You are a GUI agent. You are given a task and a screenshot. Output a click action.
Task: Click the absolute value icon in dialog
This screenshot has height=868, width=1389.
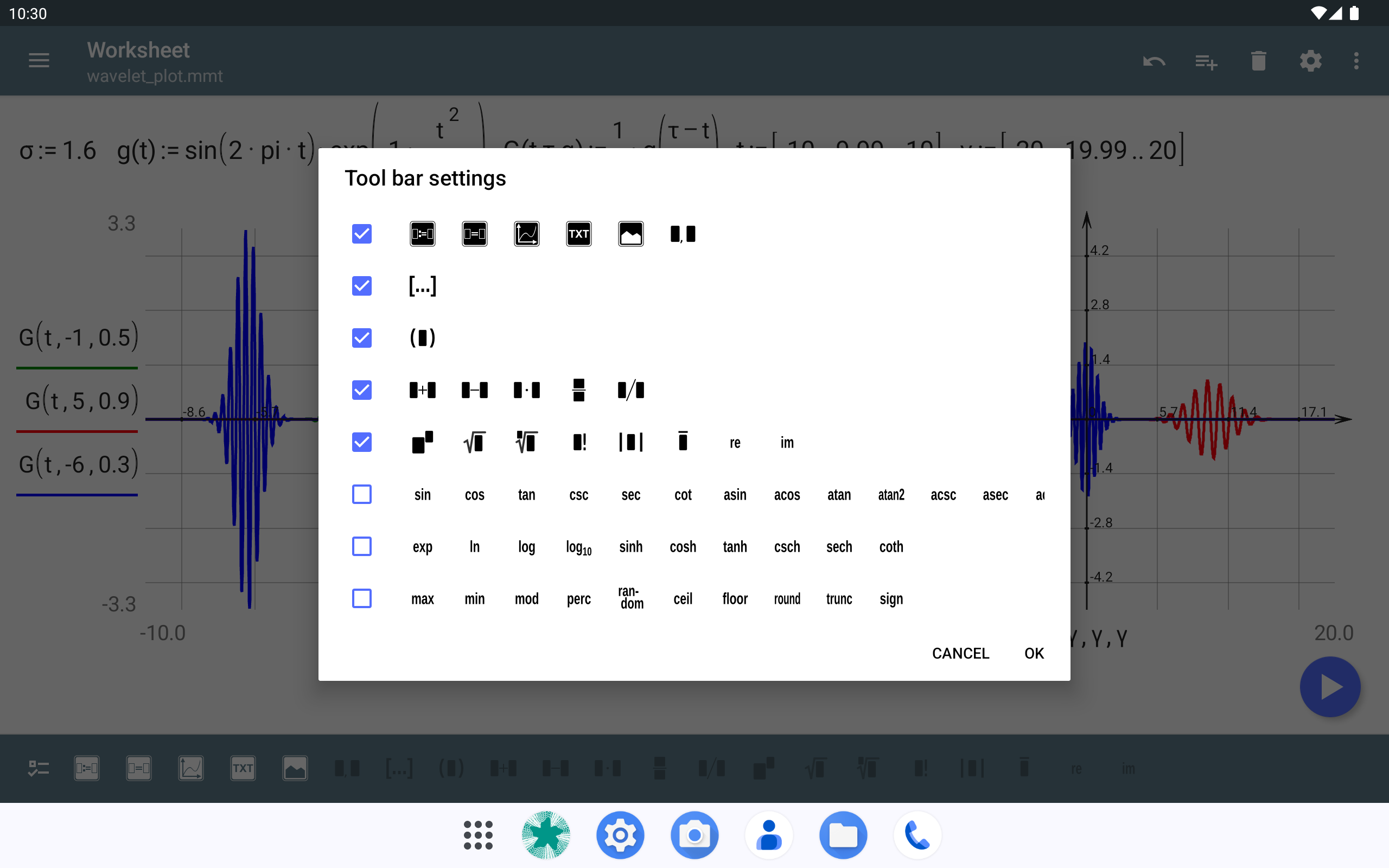tap(631, 443)
